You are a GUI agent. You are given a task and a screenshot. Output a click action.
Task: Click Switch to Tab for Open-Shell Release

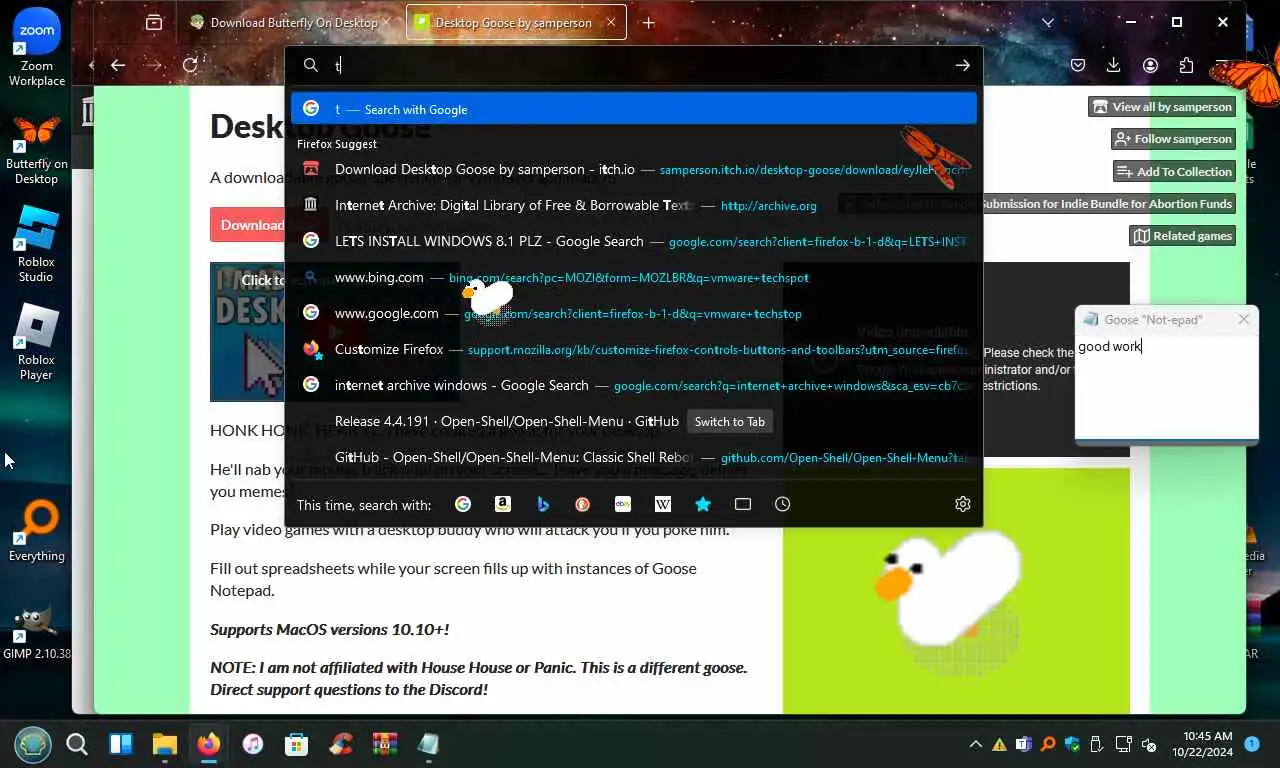click(730, 421)
